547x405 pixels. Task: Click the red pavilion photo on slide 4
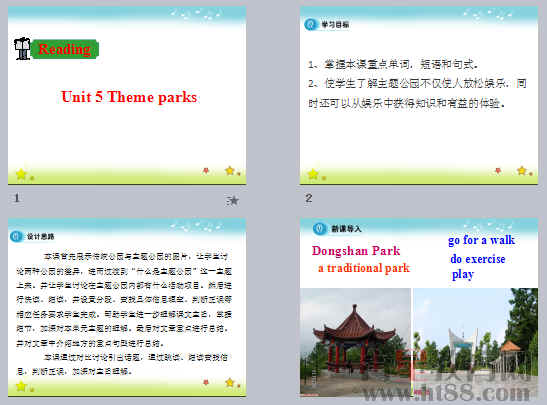coord(355,342)
